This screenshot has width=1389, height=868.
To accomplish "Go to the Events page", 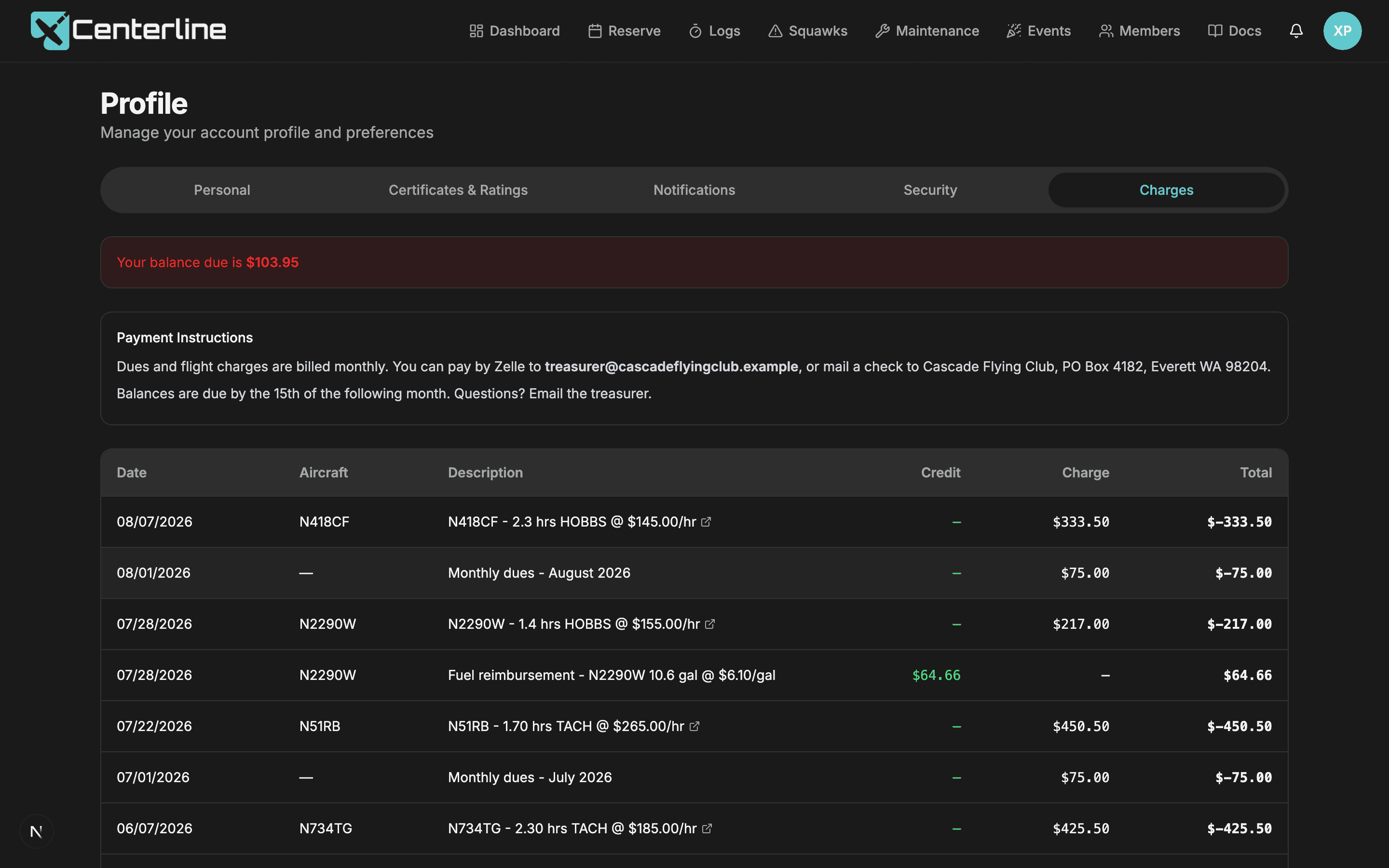I will (x=1038, y=31).
